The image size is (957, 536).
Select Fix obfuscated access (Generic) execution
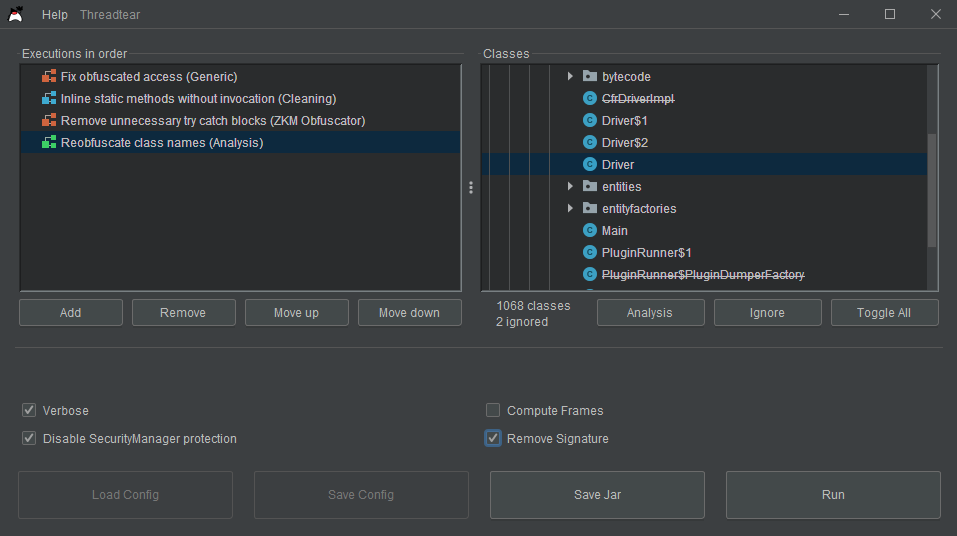240,76
